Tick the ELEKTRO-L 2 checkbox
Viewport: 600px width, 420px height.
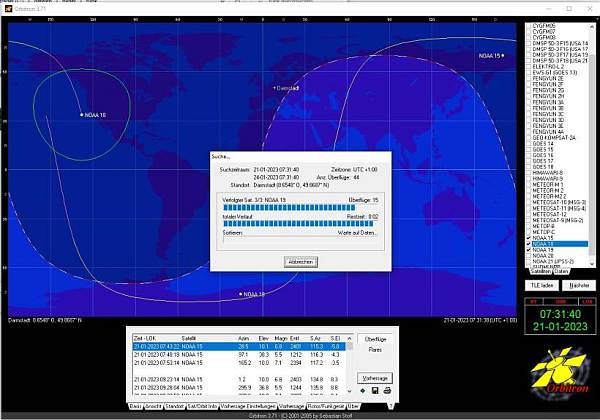529,67
